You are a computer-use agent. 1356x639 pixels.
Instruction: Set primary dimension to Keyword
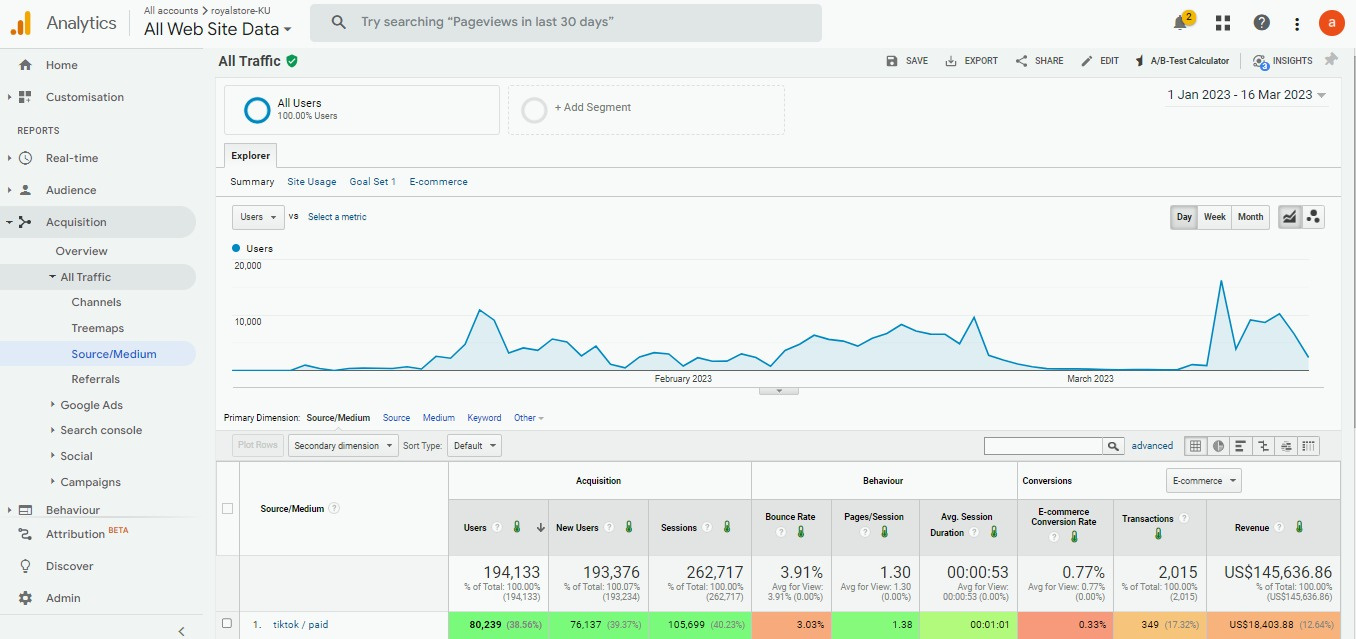click(484, 418)
